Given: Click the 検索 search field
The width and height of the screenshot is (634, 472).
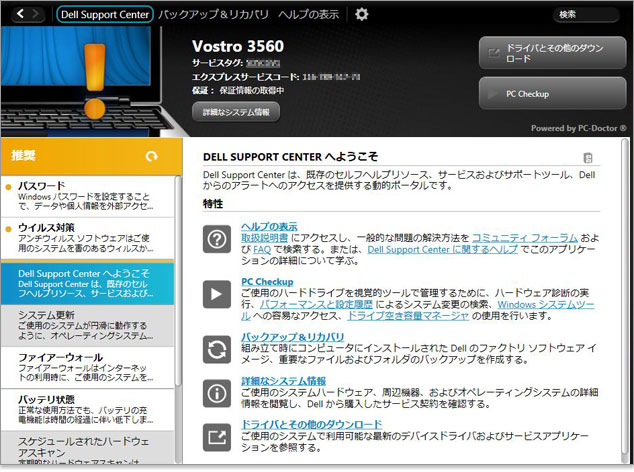Looking at the screenshot, I should coord(585,15).
